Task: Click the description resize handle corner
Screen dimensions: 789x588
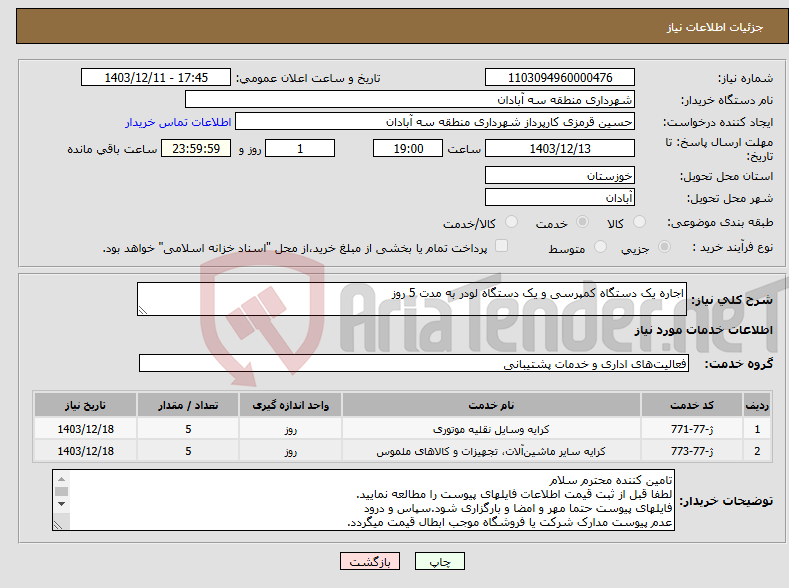Action: [143, 310]
